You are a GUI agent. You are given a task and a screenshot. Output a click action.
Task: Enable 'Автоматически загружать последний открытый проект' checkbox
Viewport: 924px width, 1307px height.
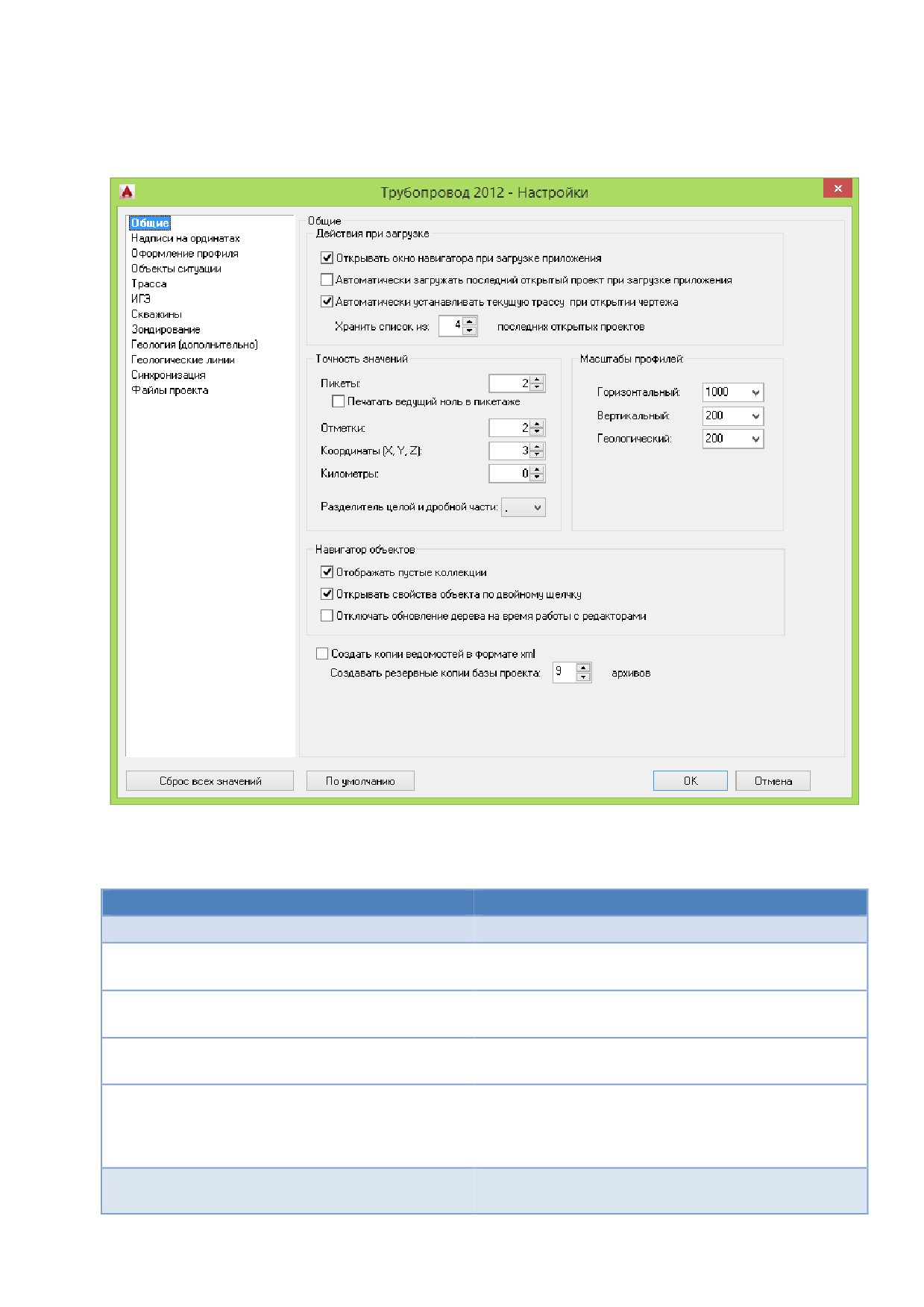pyautogui.click(x=327, y=280)
